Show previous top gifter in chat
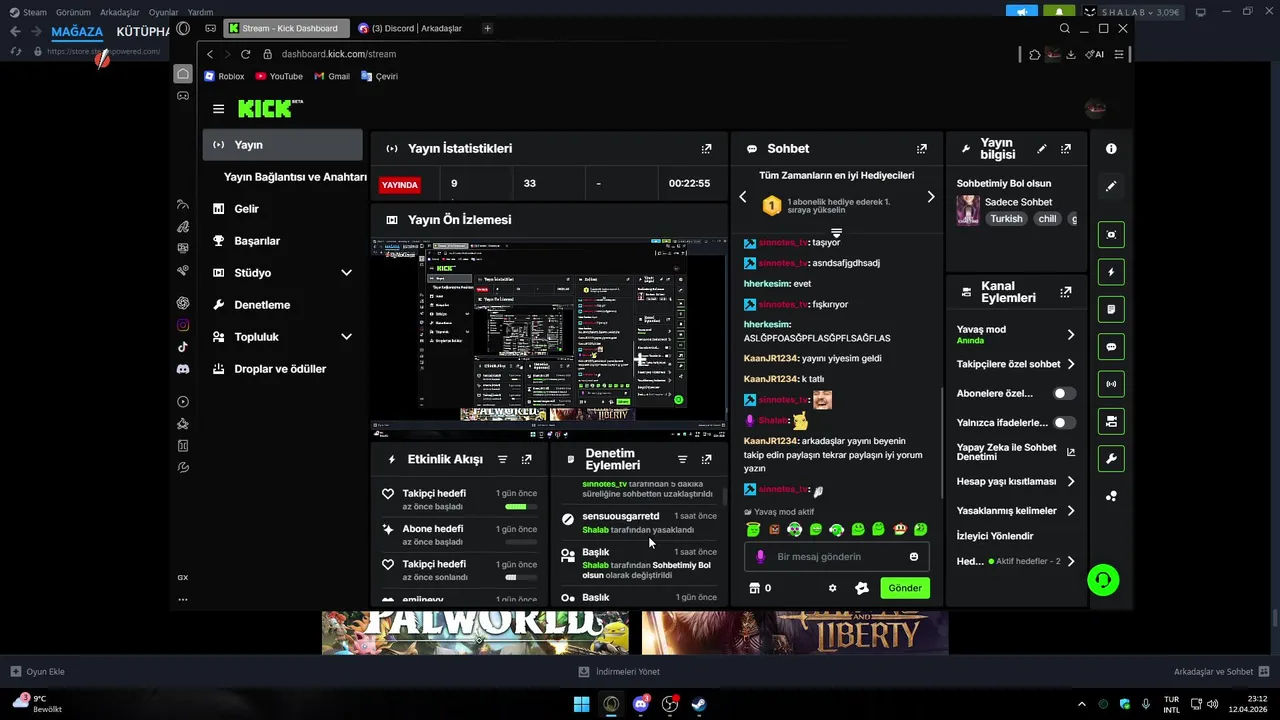 [743, 197]
